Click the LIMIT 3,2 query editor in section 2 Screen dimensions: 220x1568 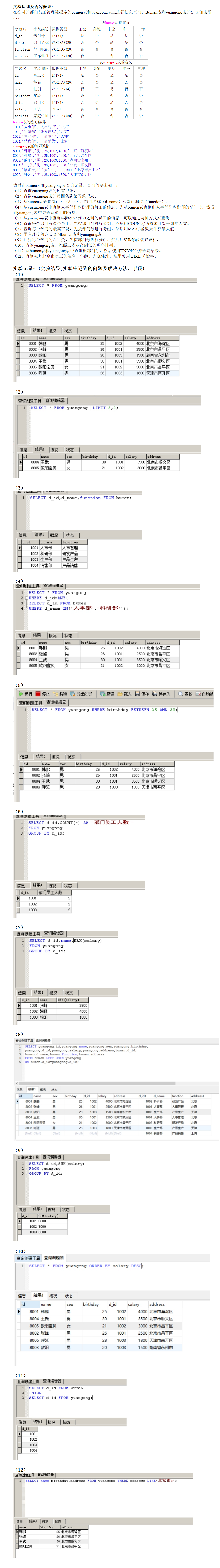(74, 408)
